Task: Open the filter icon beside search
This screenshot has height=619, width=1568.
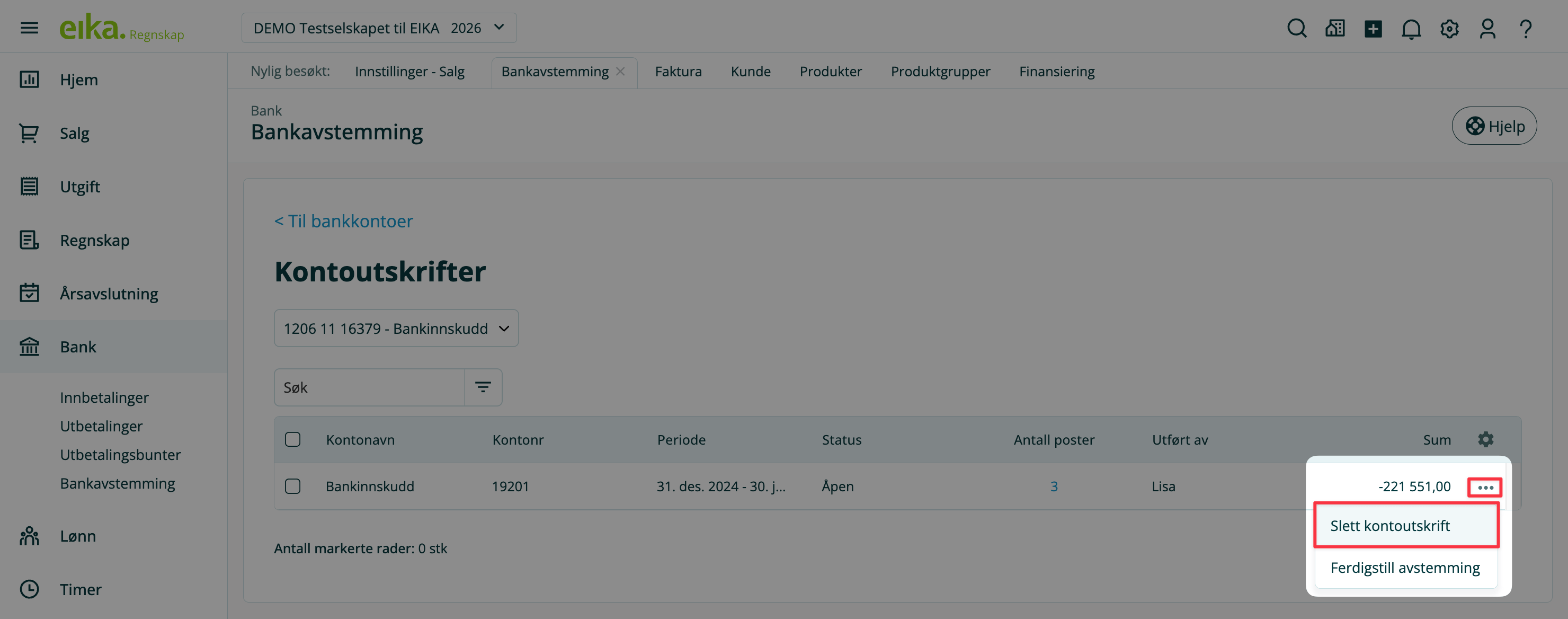Action: pyautogui.click(x=483, y=387)
